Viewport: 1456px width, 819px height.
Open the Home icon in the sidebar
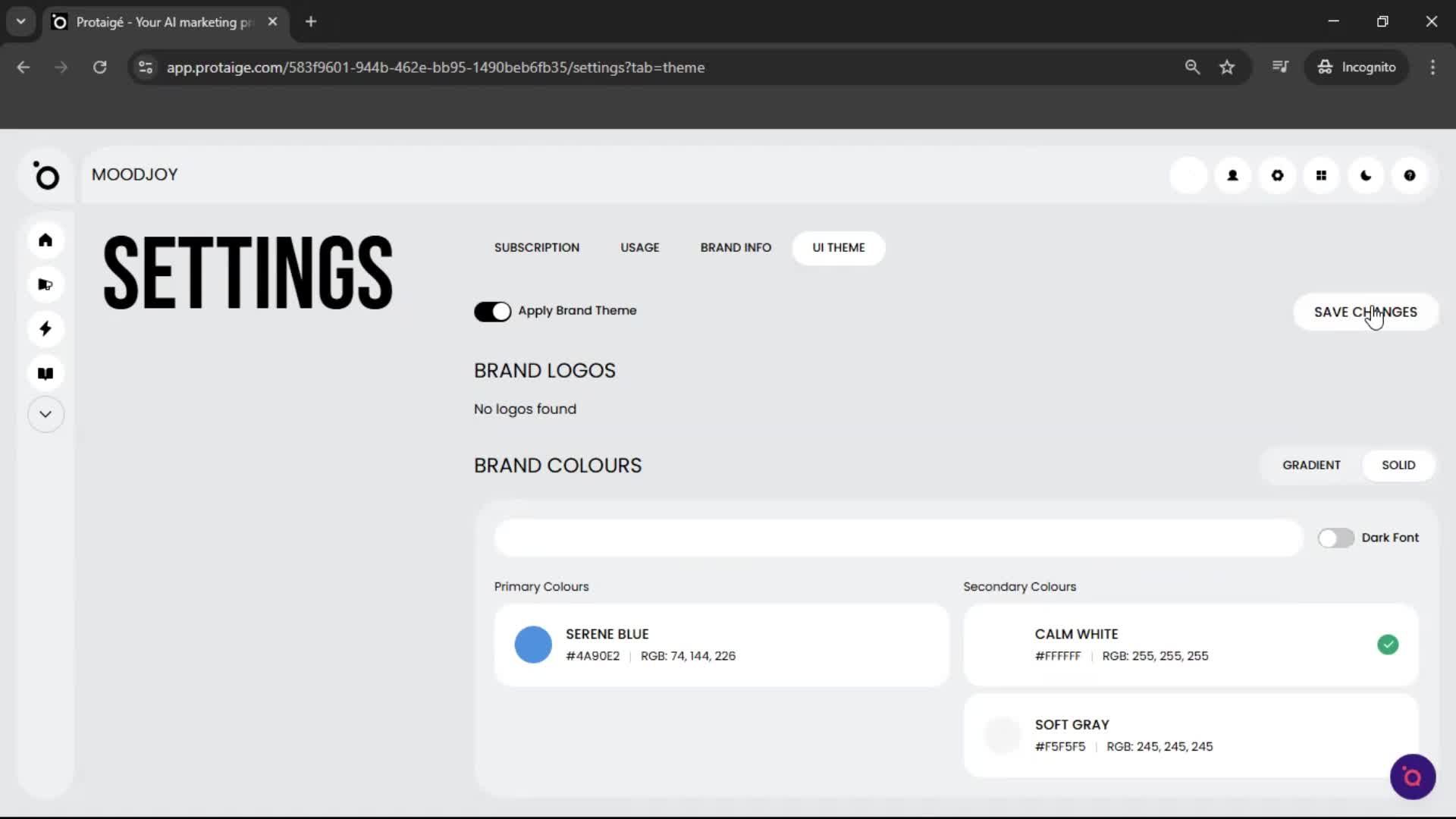(x=45, y=240)
